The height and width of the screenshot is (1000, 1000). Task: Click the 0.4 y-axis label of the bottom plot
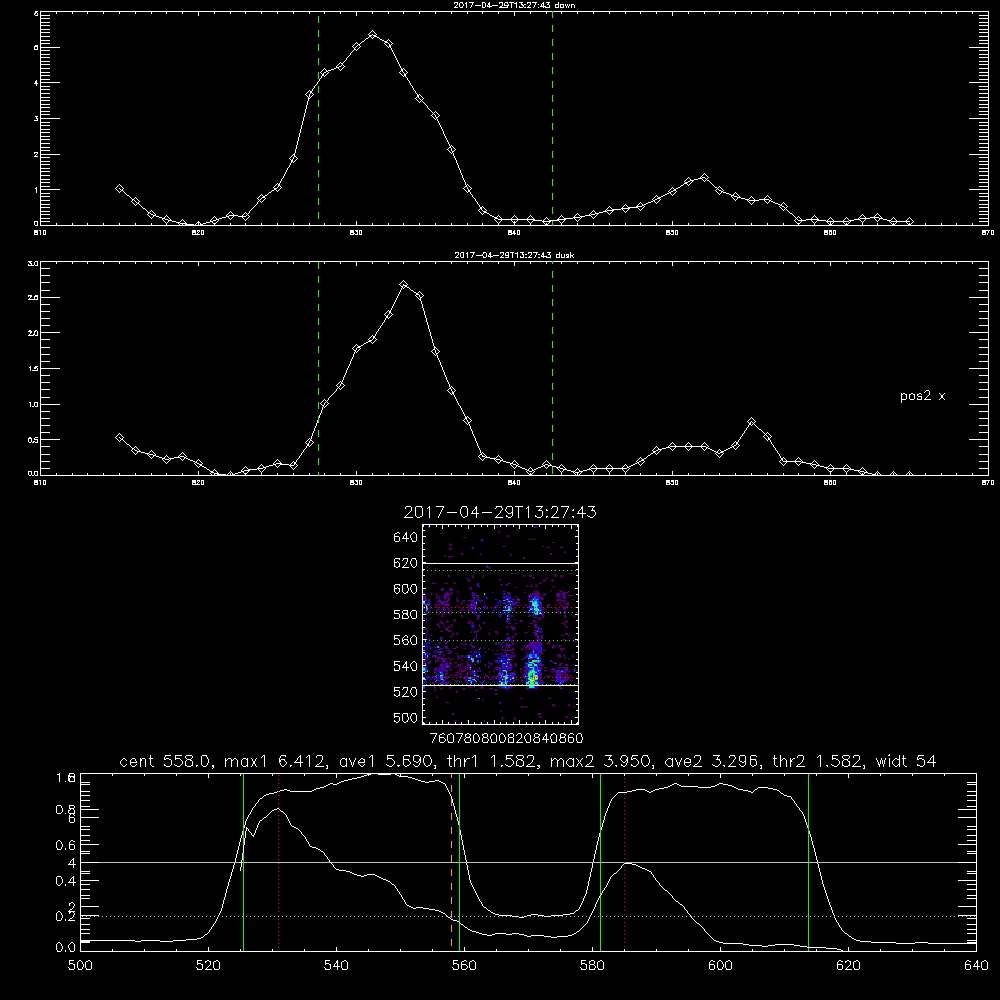pos(66,881)
